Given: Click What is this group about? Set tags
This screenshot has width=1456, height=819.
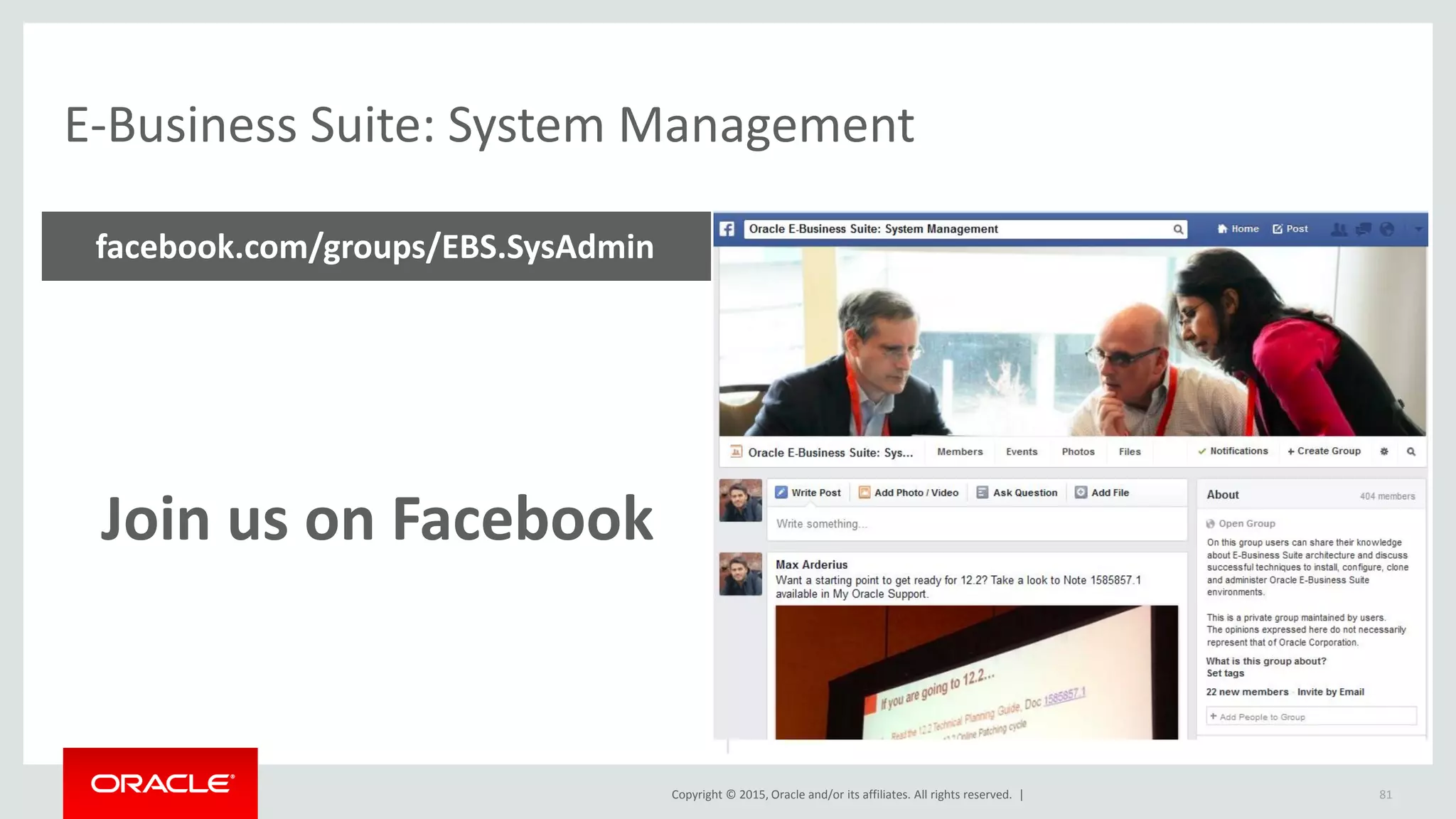Looking at the screenshot, I should pos(1266,667).
